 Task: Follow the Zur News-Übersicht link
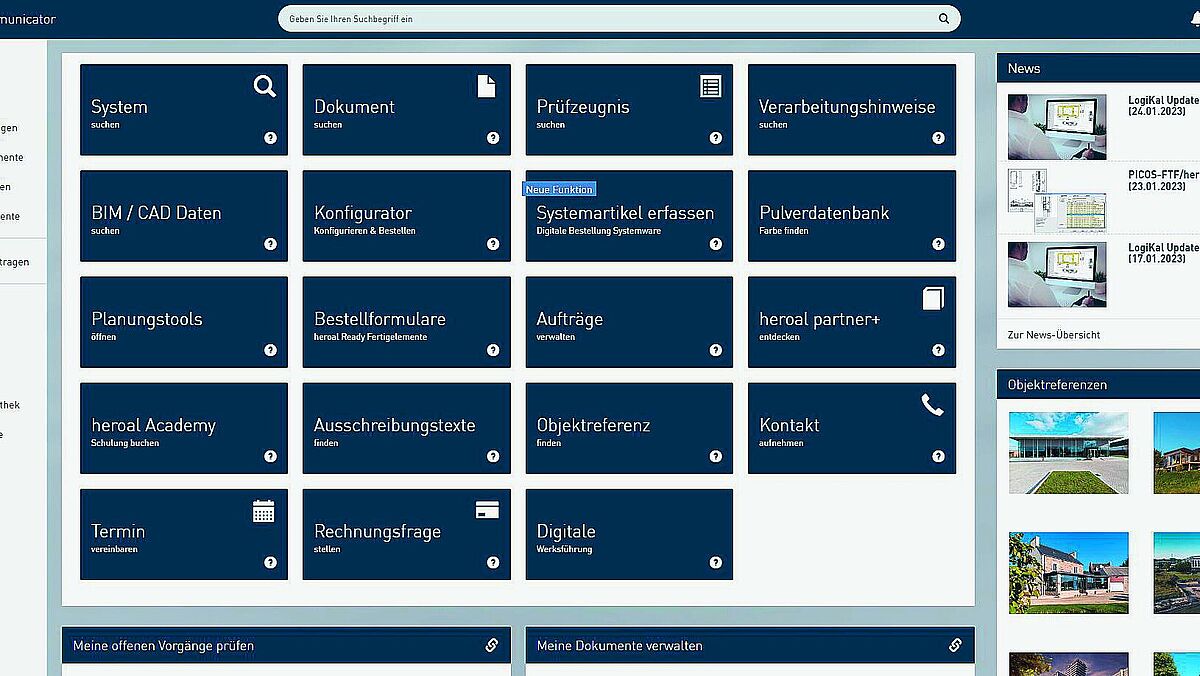point(1054,335)
